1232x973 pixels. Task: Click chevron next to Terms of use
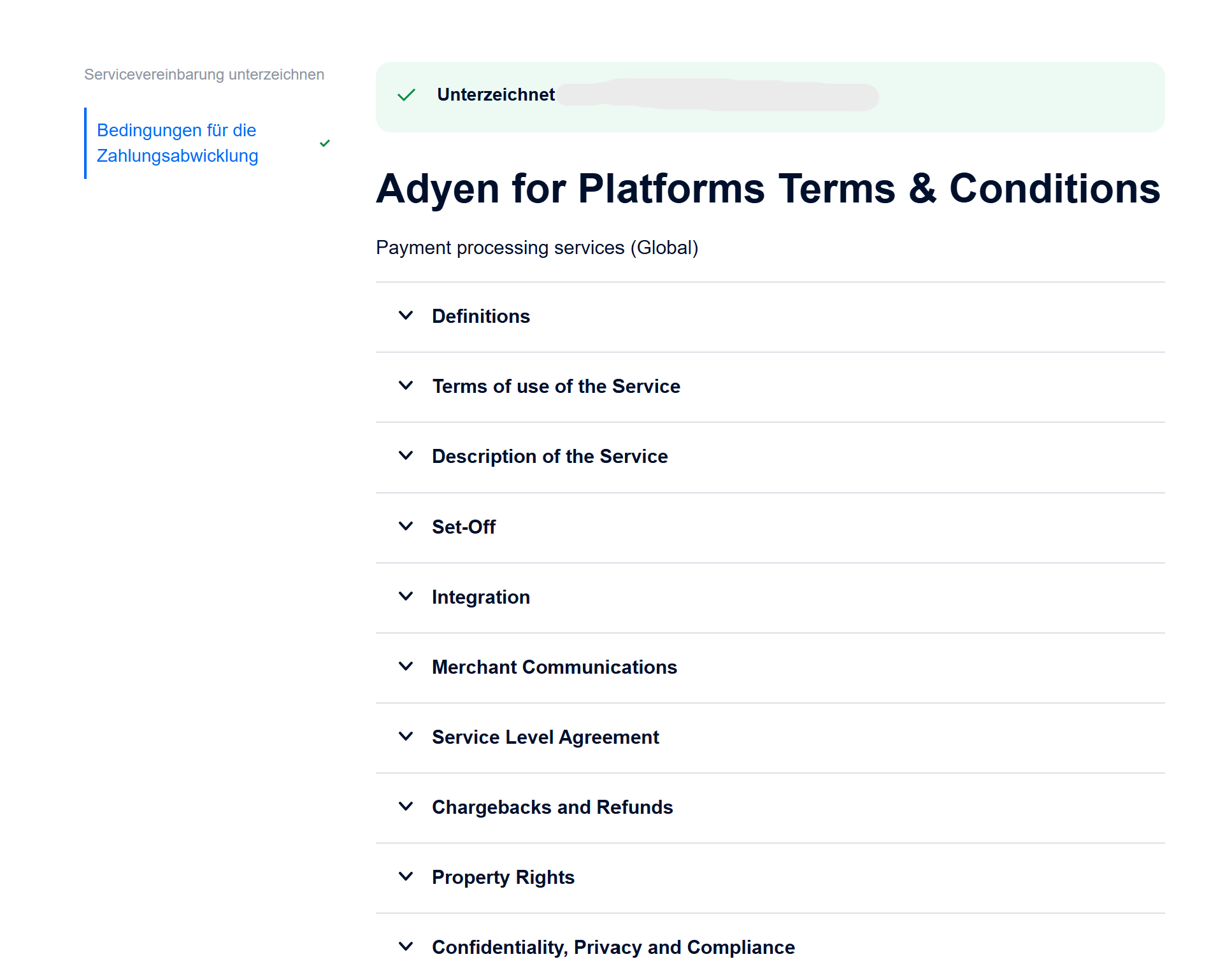406,386
